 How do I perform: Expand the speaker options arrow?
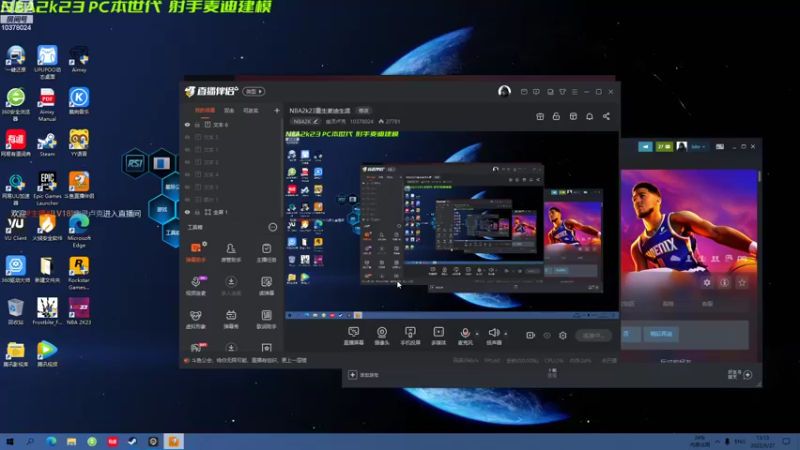pyautogui.click(x=506, y=334)
